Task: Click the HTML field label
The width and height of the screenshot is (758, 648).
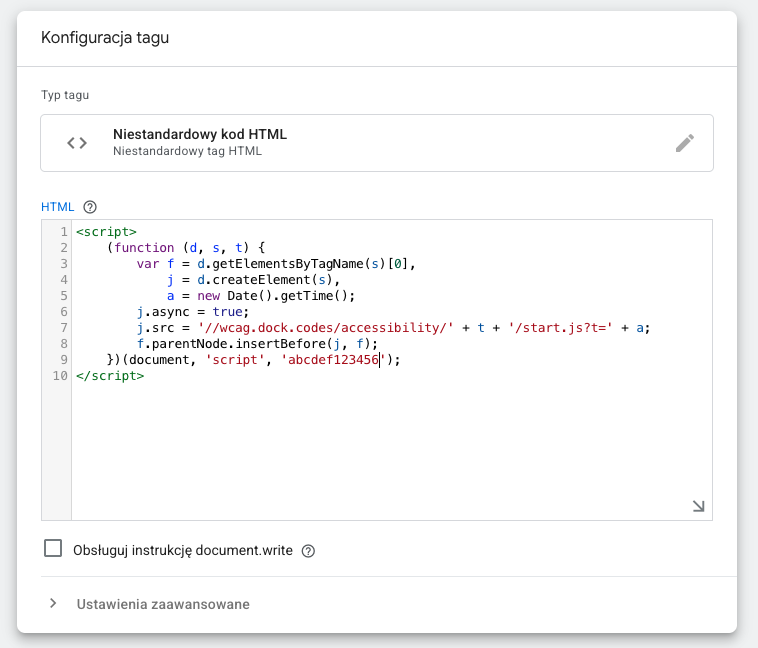Action: point(58,207)
